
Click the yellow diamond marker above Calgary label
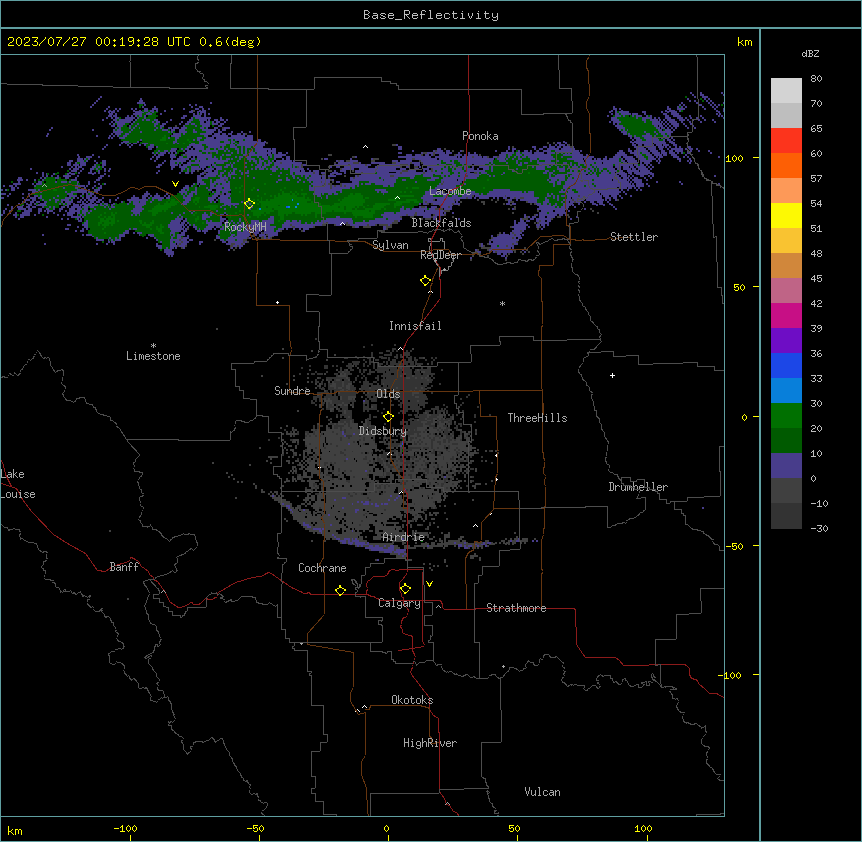click(x=405, y=589)
